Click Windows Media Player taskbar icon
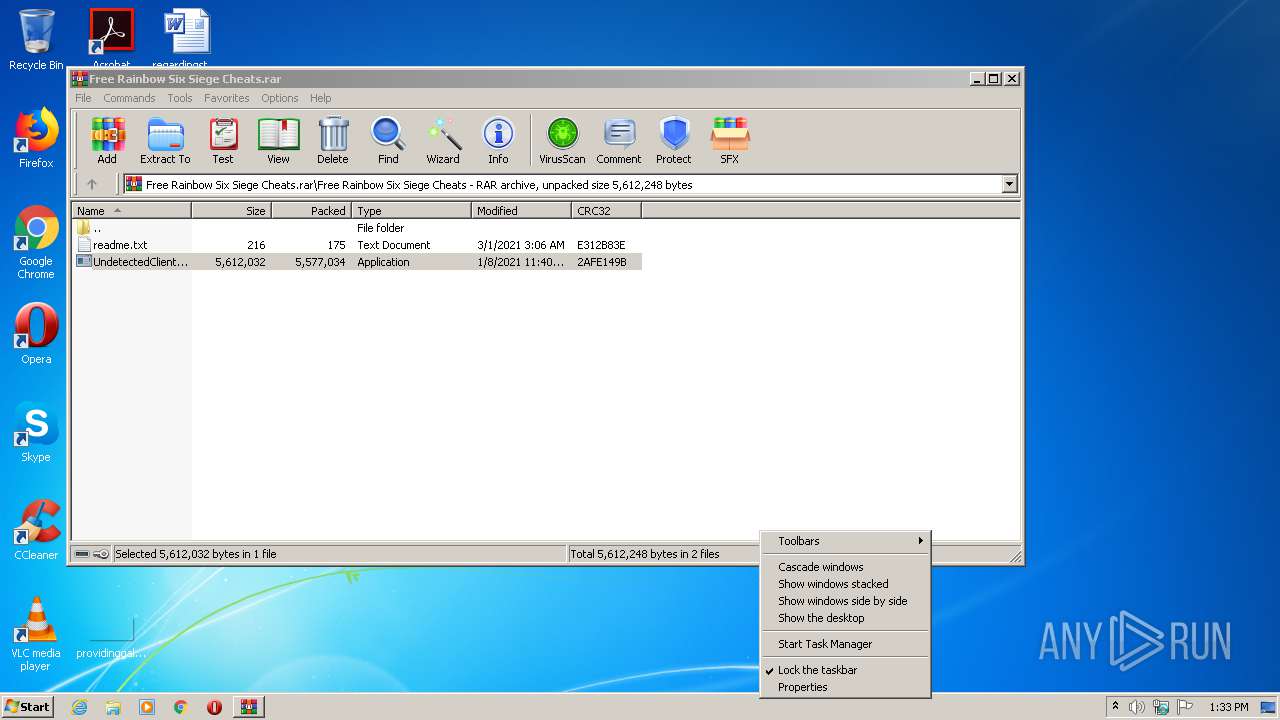1280x720 pixels. (x=147, y=707)
